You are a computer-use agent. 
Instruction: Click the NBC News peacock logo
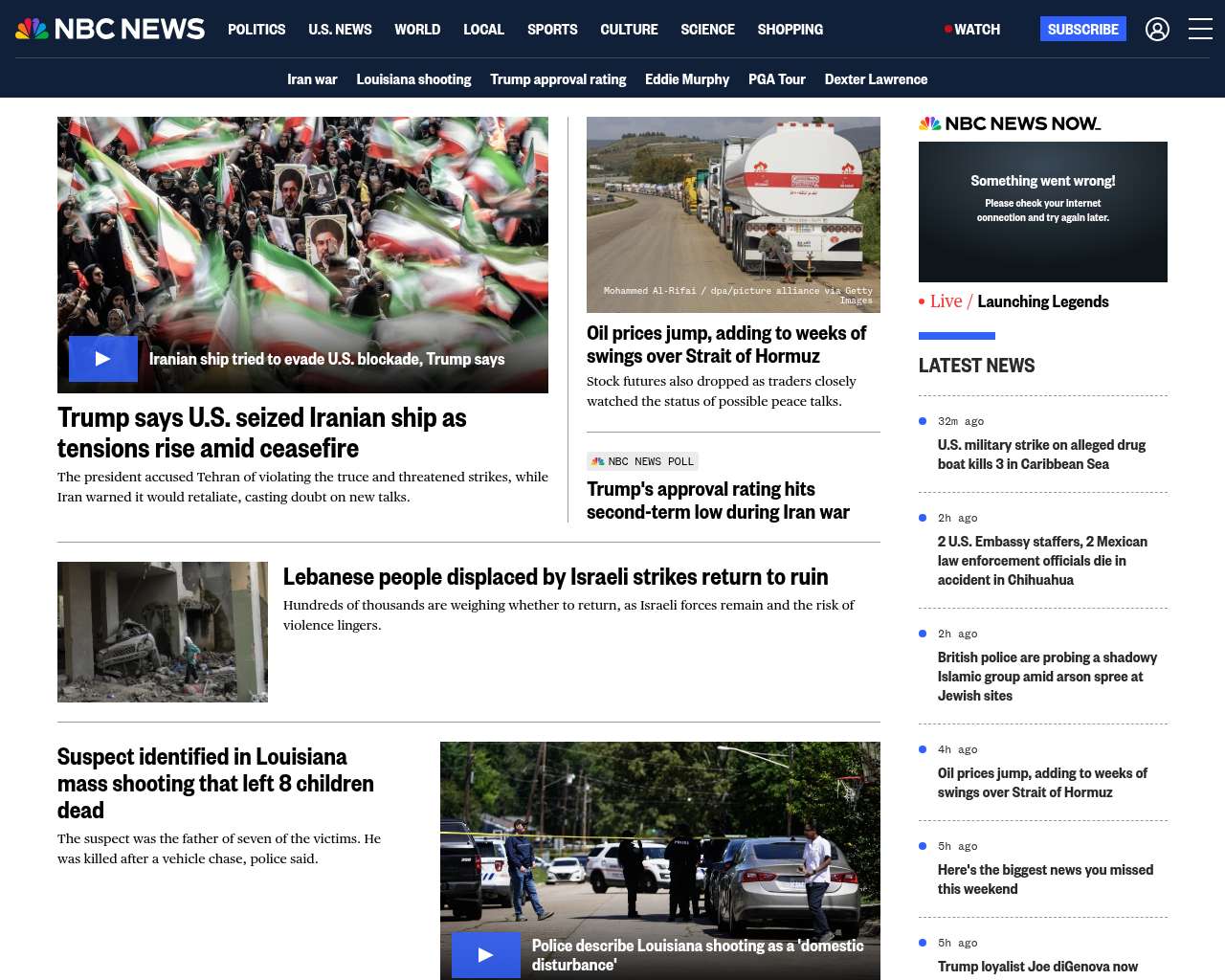pyautogui.click(x=110, y=29)
